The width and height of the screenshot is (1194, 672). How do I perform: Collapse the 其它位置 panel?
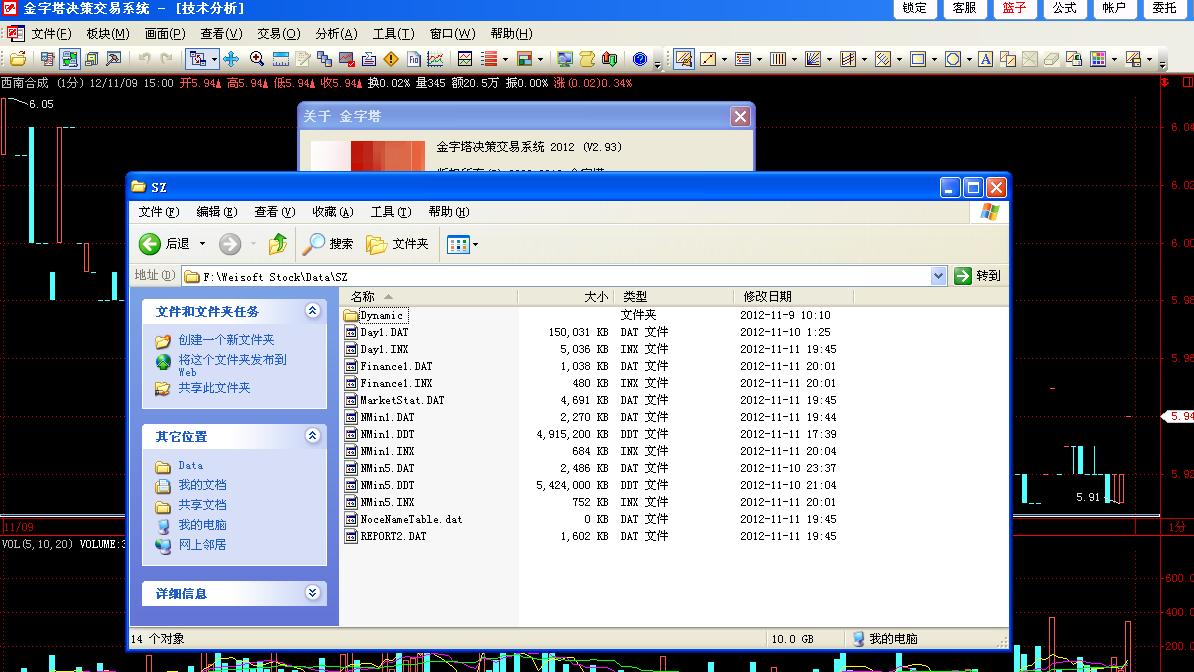(x=312, y=436)
